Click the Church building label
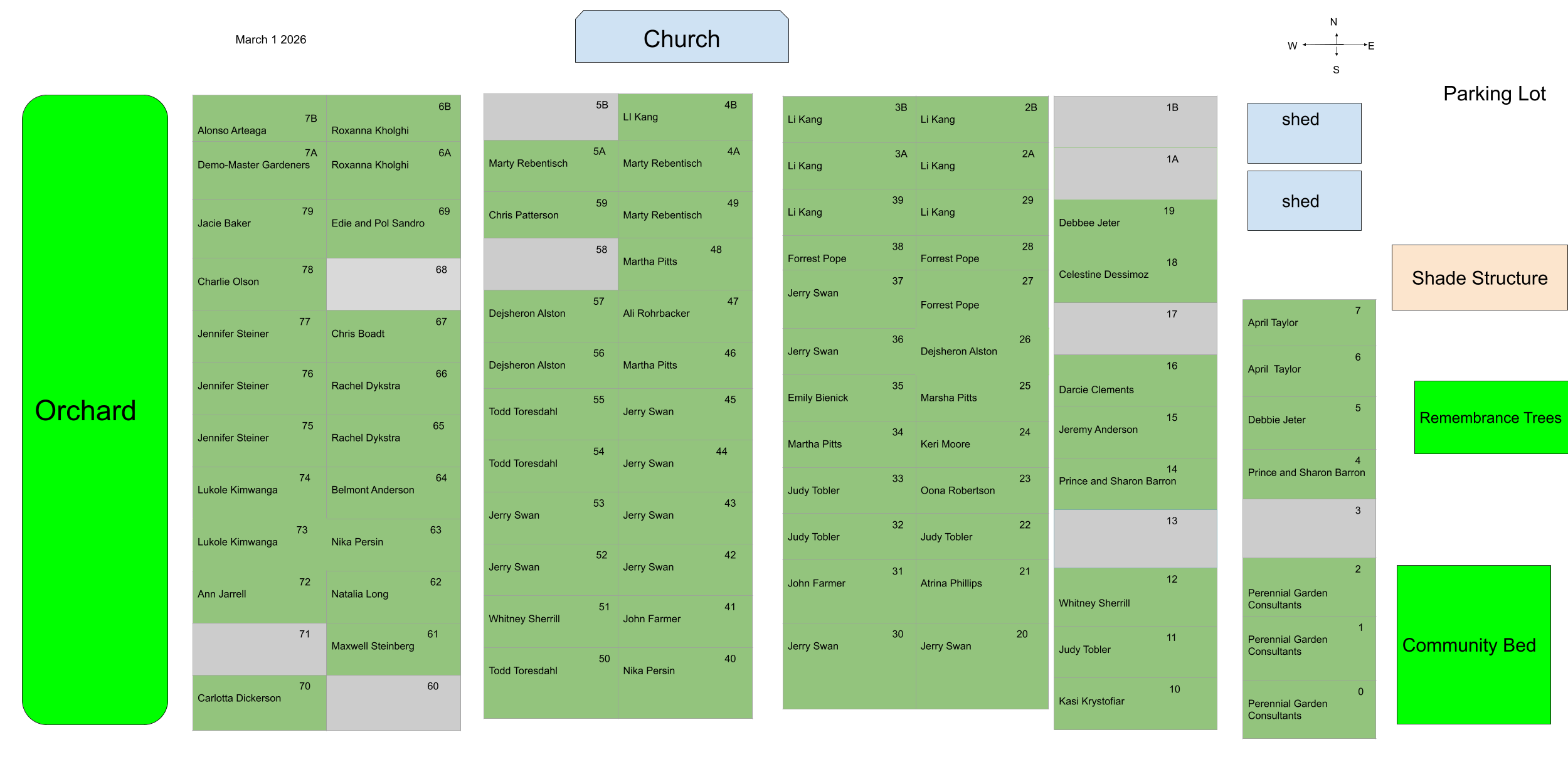The image size is (1568, 784). 682,38
